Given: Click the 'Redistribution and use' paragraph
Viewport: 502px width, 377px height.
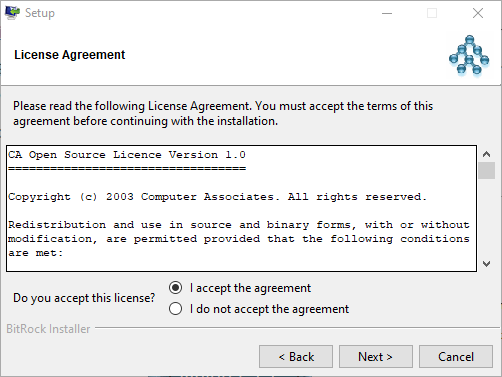Looking at the screenshot, I should 239,239.
